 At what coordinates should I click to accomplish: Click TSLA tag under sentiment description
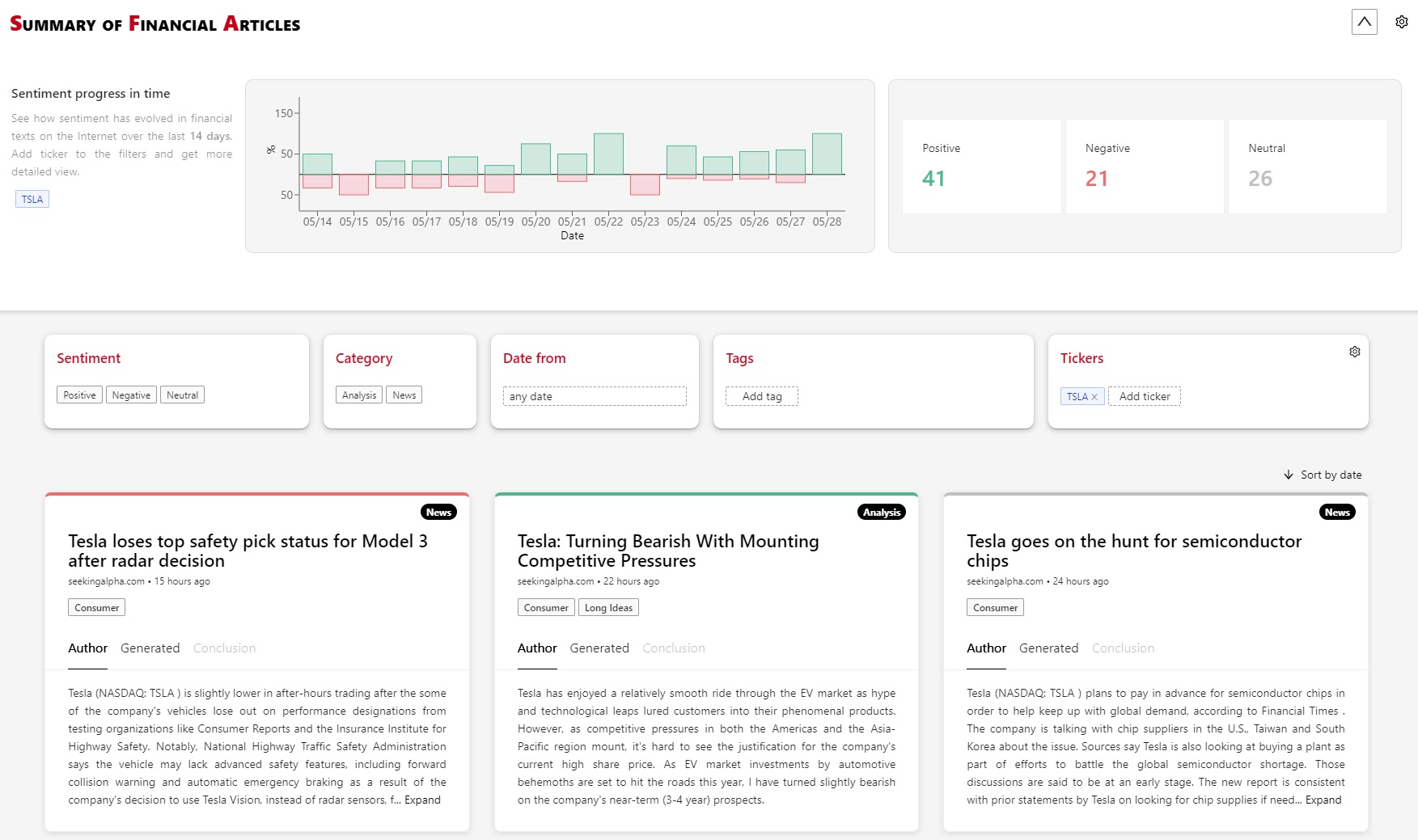[x=32, y=199]
